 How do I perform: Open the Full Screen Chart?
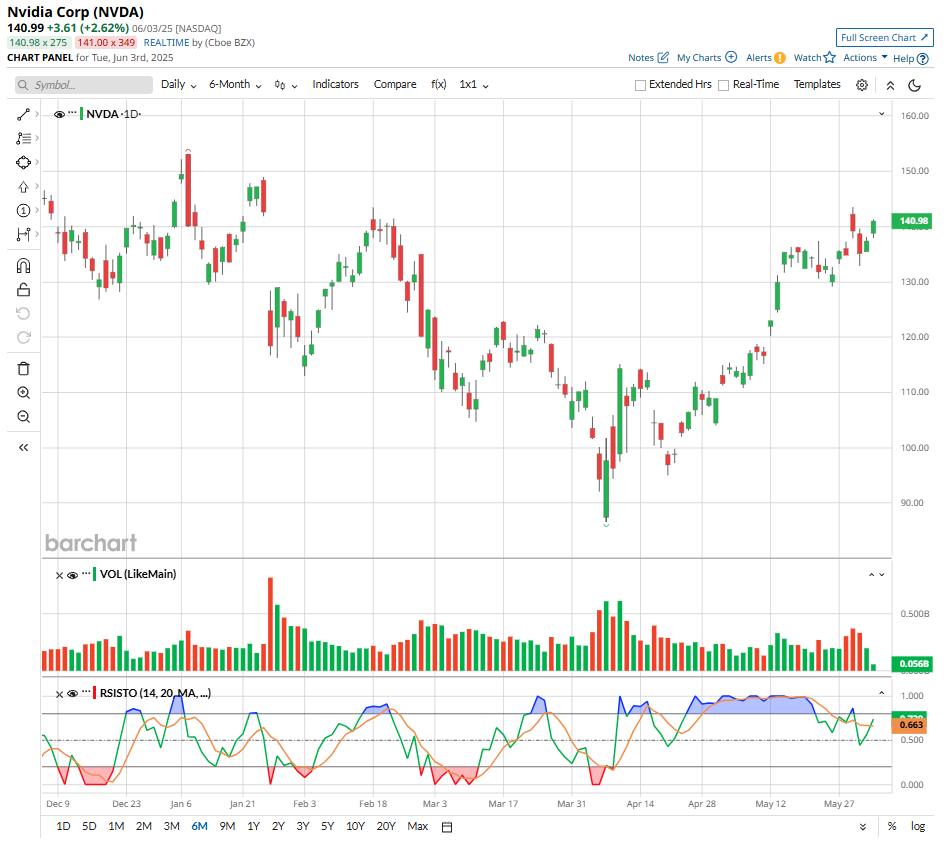884,37
